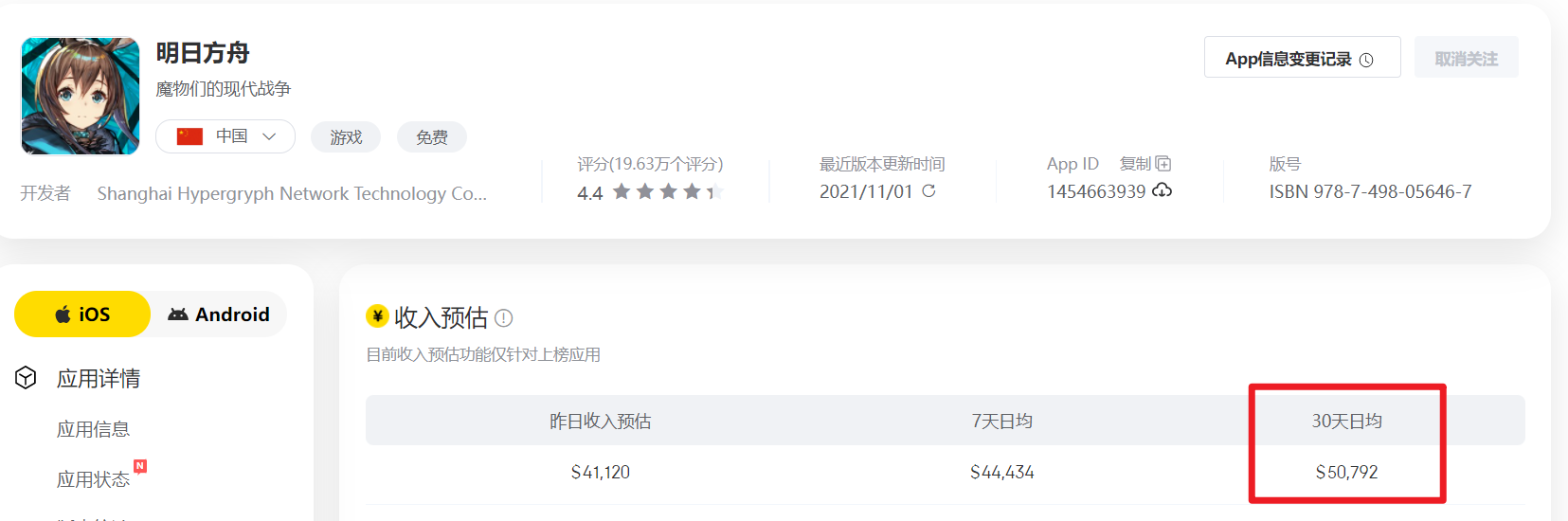Switch to the iOS platform tab
1568x521 pixels.
[82, 314]
